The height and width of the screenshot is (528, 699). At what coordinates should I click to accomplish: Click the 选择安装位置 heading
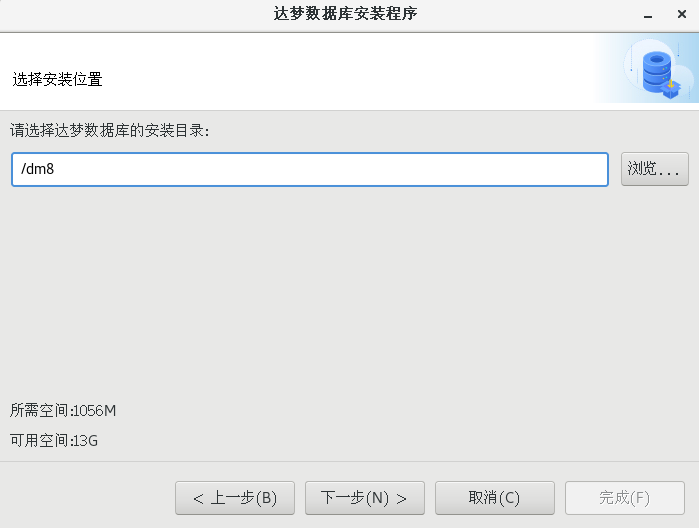click(58, 79)
